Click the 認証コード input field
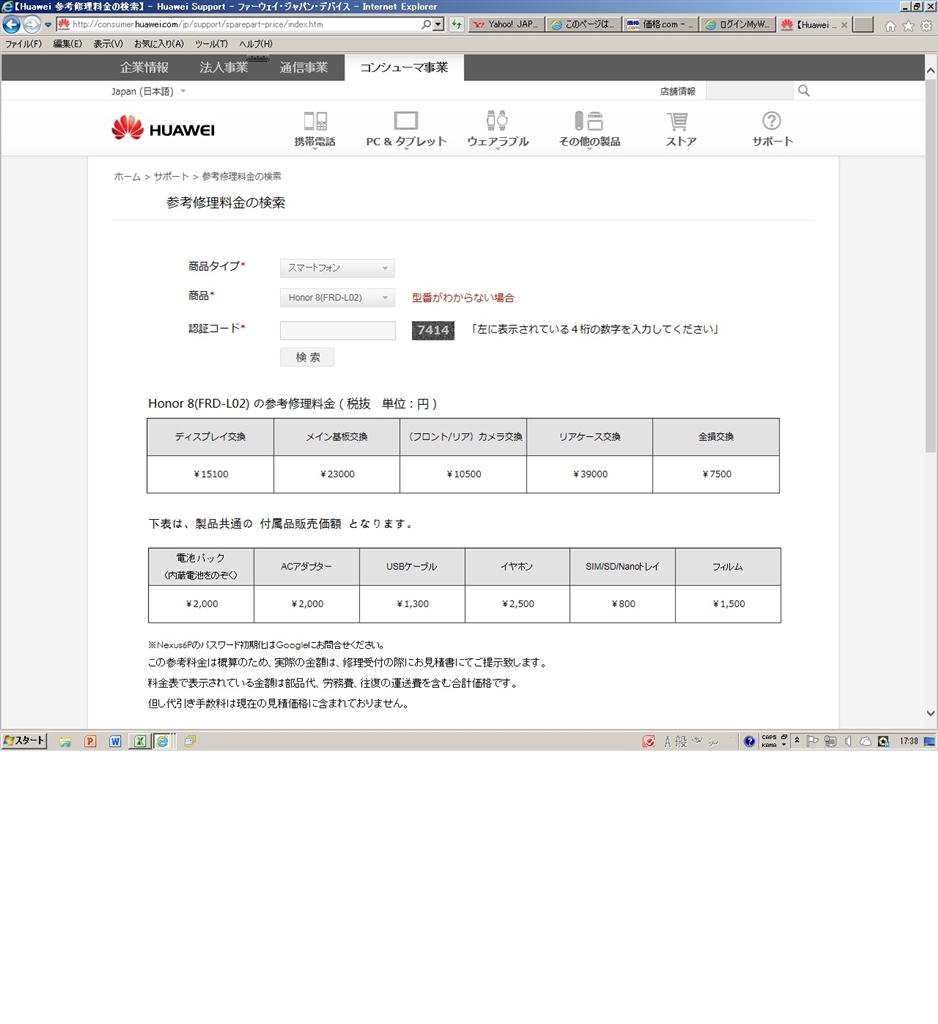This screenshot has width=938, height=1024. coord(338,330)
